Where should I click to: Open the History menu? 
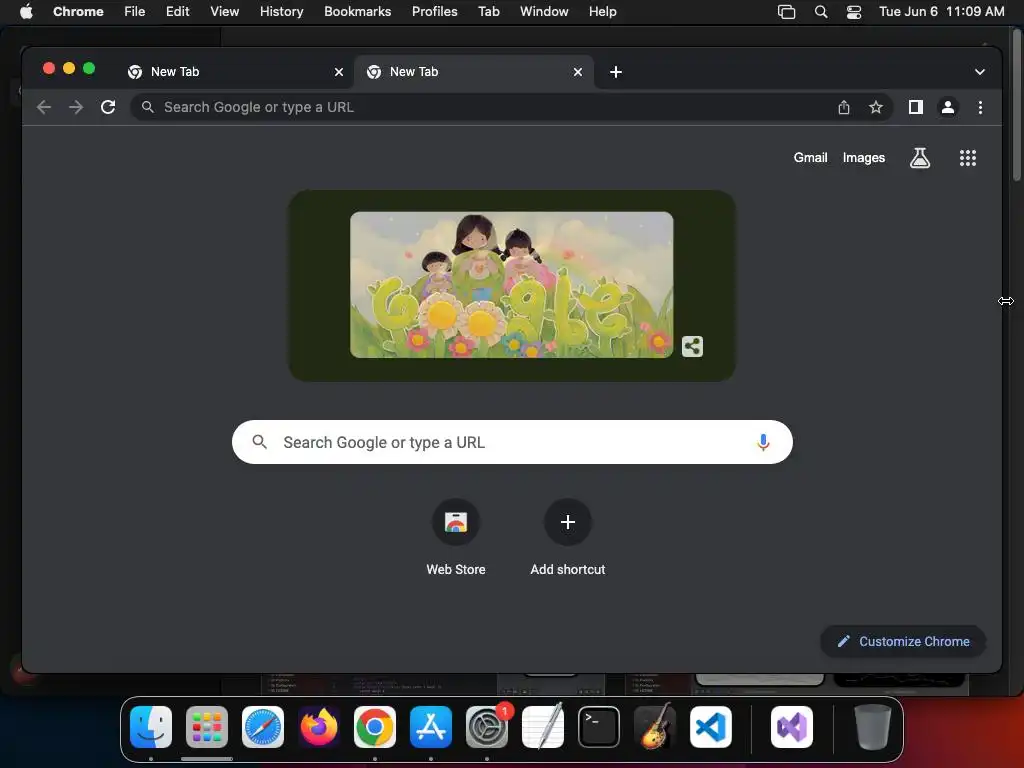coord(281,12)
